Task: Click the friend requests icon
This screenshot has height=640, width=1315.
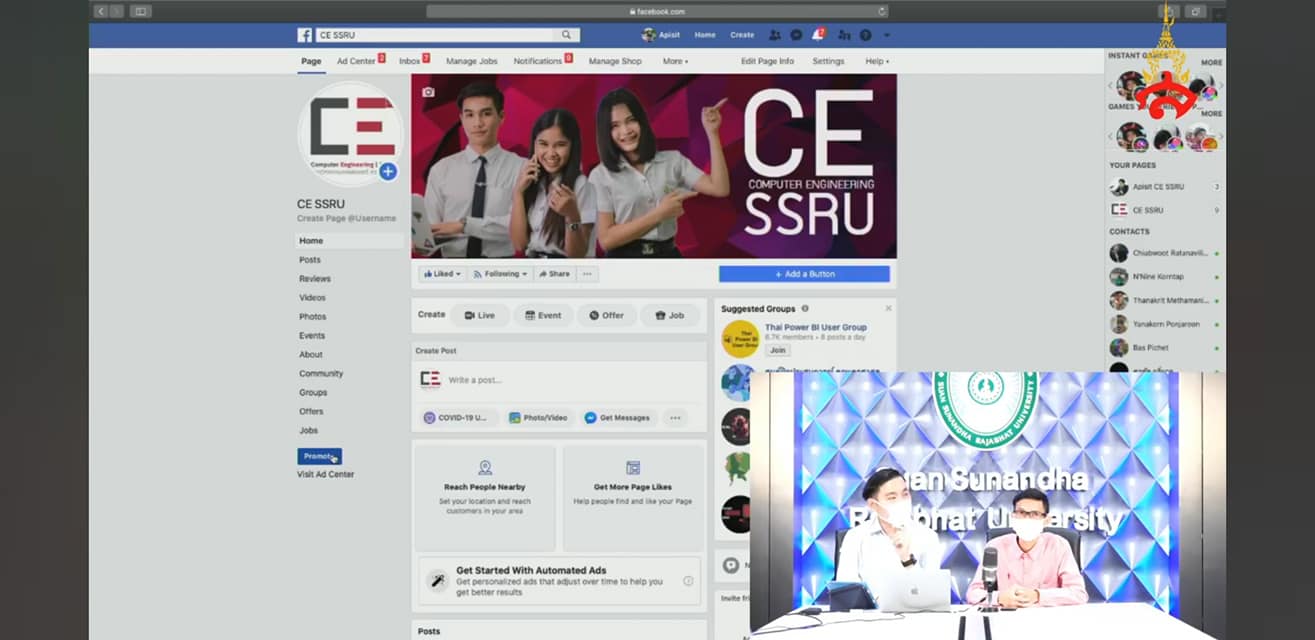Action: [x=774, y=35]
